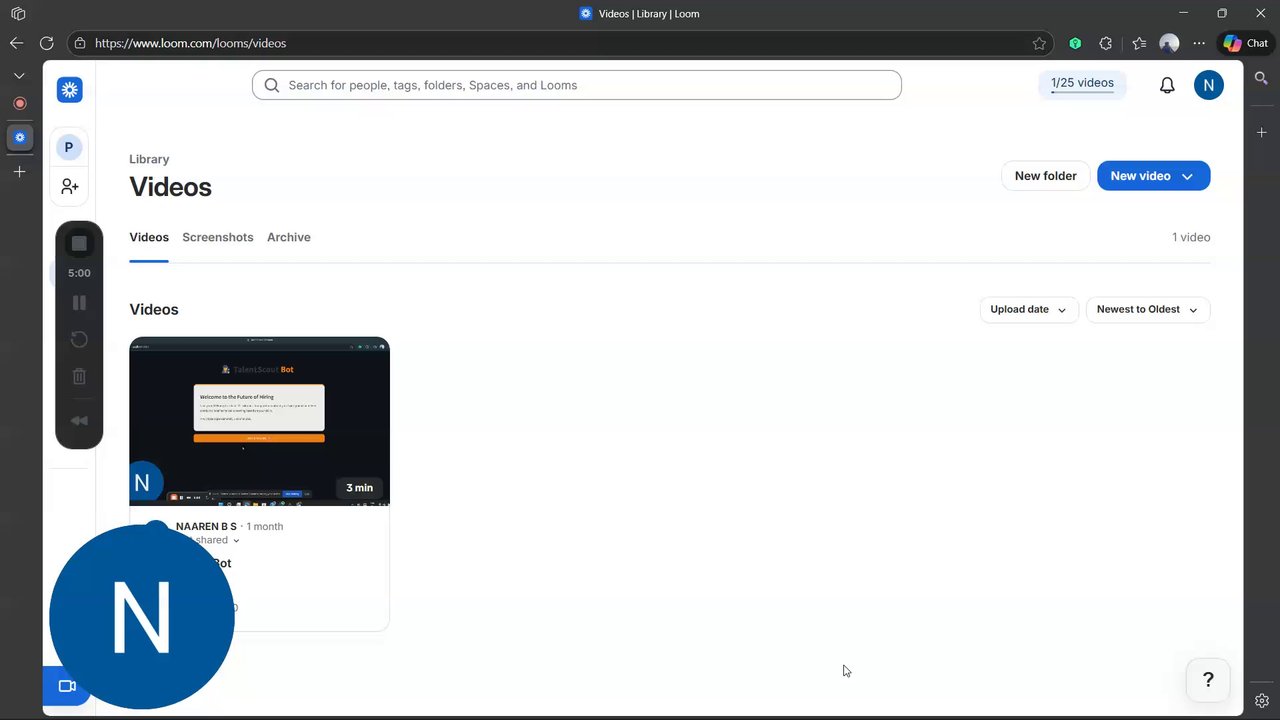The width and height of the screenshot is (1280, 720).
Task: Click the browser sidebar search icon
Action: click(x=1262, y=78)
